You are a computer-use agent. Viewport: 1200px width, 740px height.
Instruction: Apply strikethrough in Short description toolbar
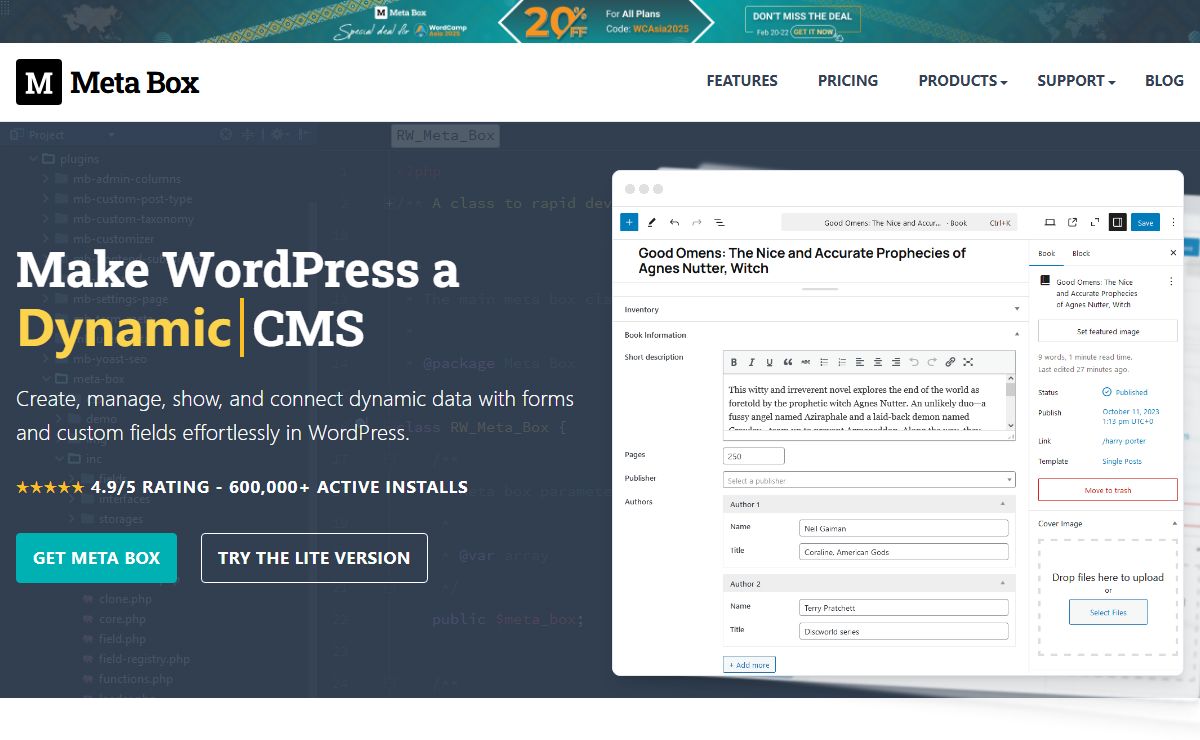tap(805, 362)
